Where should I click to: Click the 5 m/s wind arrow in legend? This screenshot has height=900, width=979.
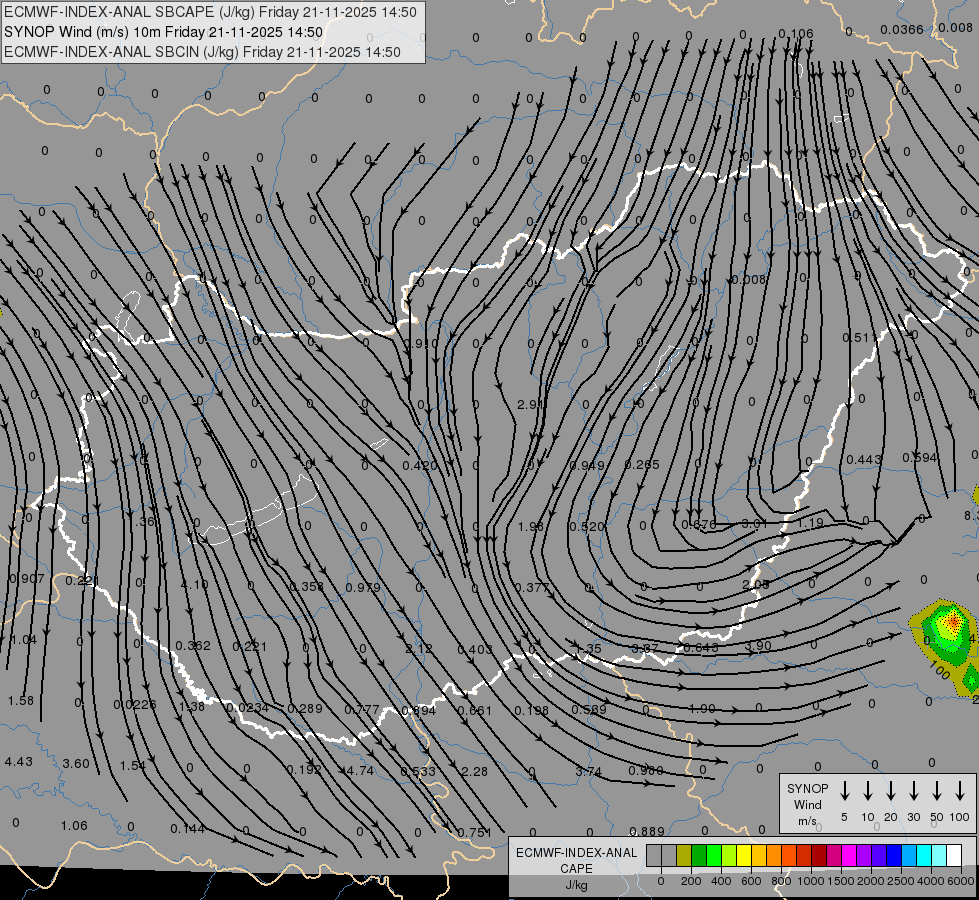[844, 790]
